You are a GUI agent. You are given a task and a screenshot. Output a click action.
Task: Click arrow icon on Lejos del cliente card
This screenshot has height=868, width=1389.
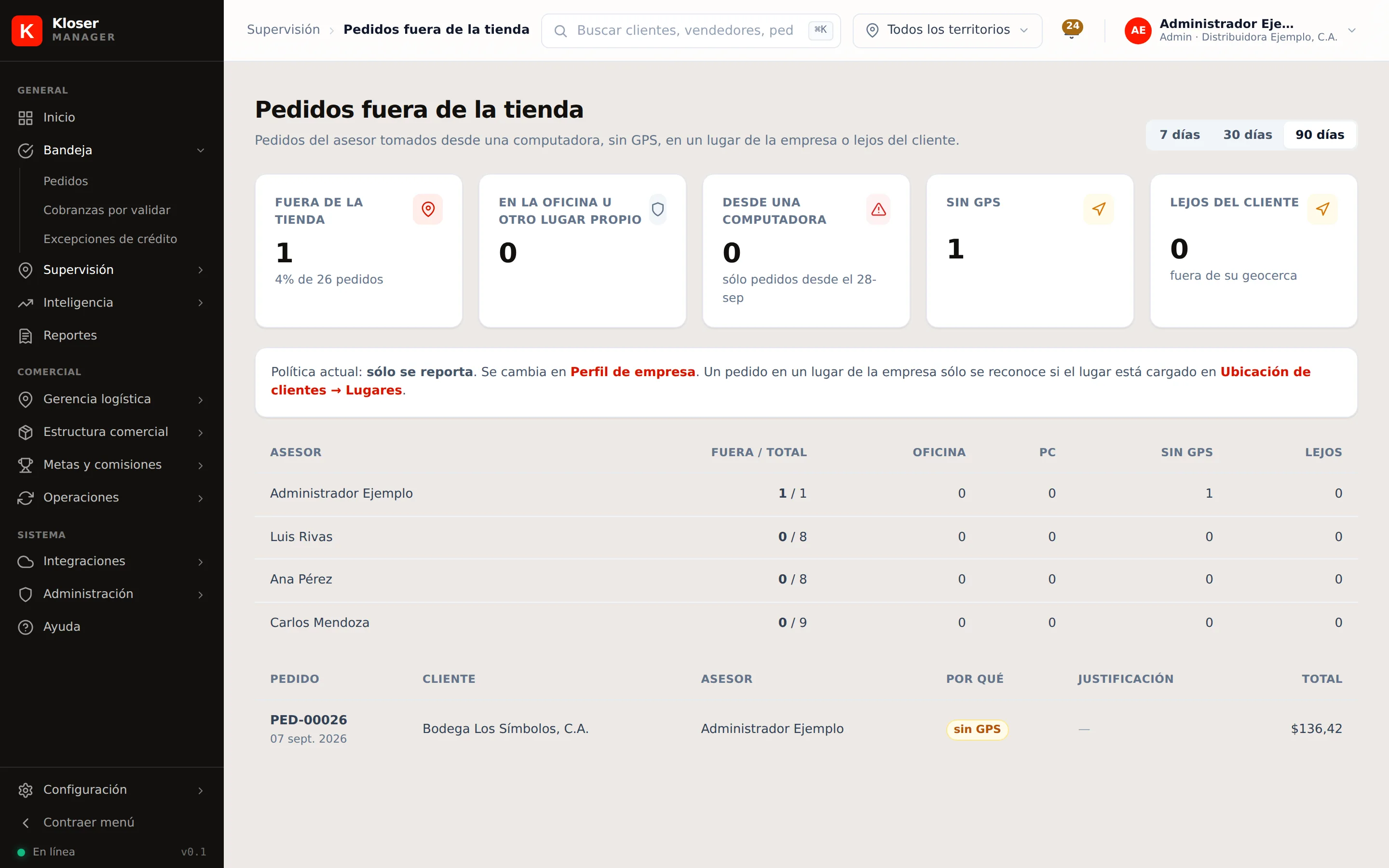click(1322, 209)
